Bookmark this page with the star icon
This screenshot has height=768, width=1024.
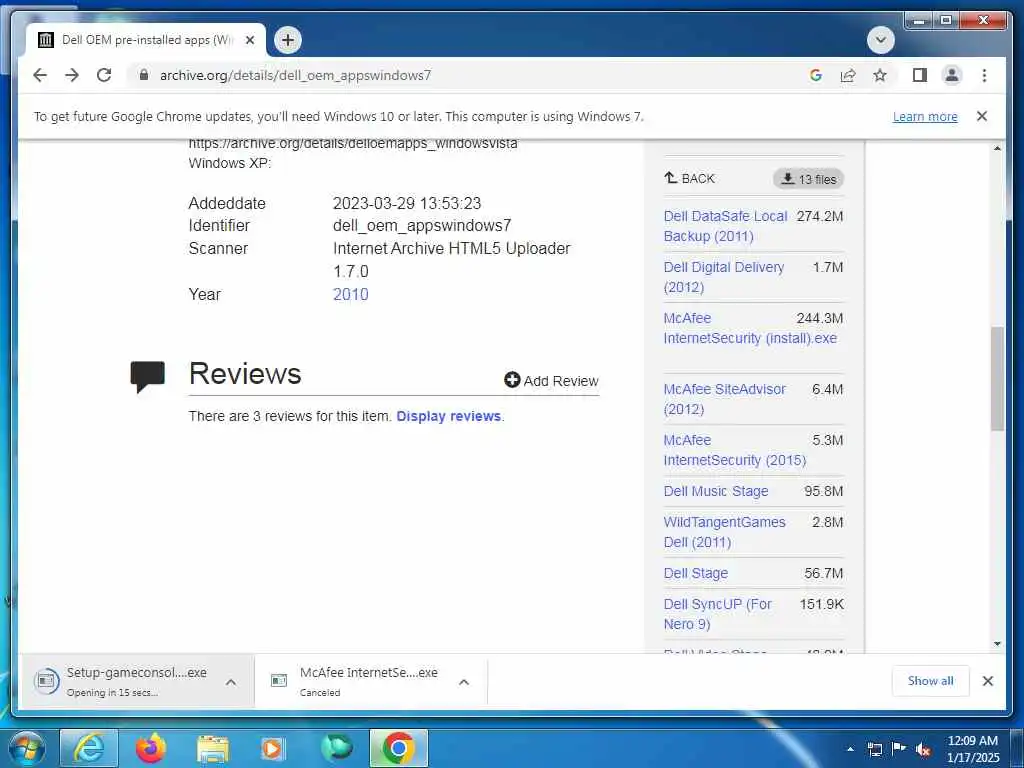click(x=880, y=75)
